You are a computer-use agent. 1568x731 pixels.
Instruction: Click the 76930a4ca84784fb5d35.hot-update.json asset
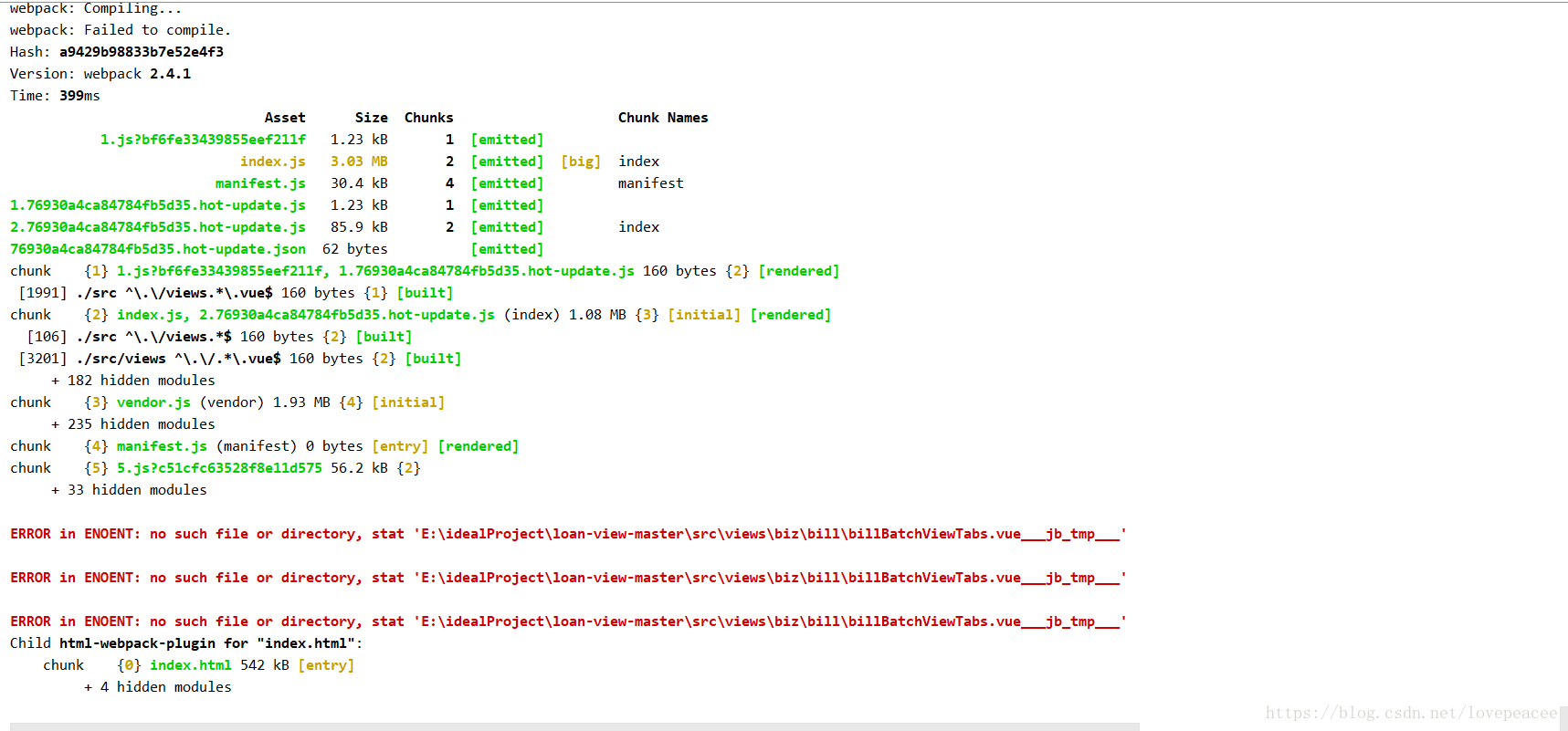158,249
